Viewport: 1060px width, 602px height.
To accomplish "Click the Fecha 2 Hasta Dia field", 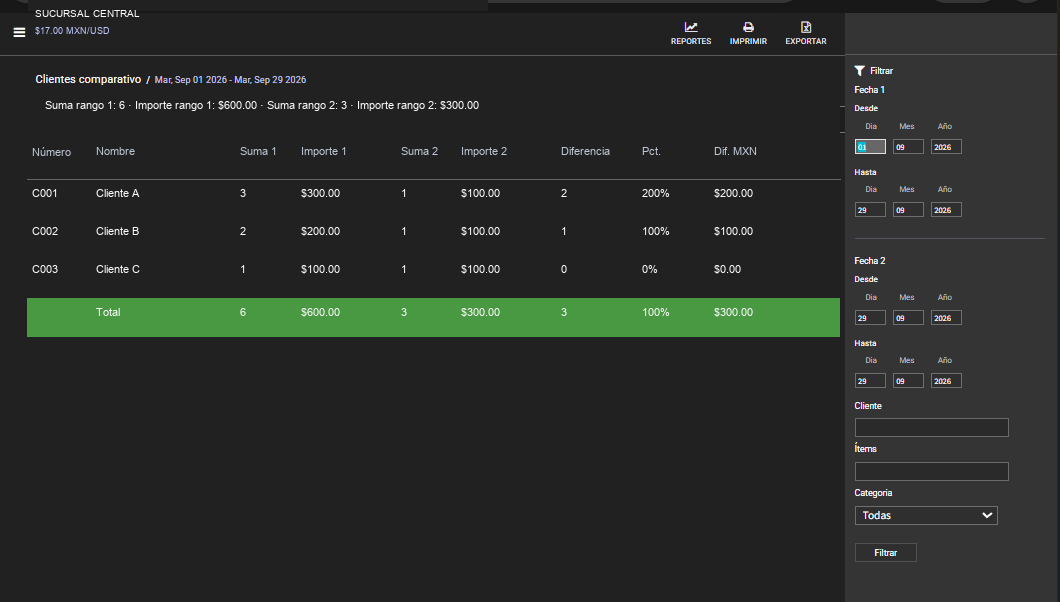I will point(870,380).
